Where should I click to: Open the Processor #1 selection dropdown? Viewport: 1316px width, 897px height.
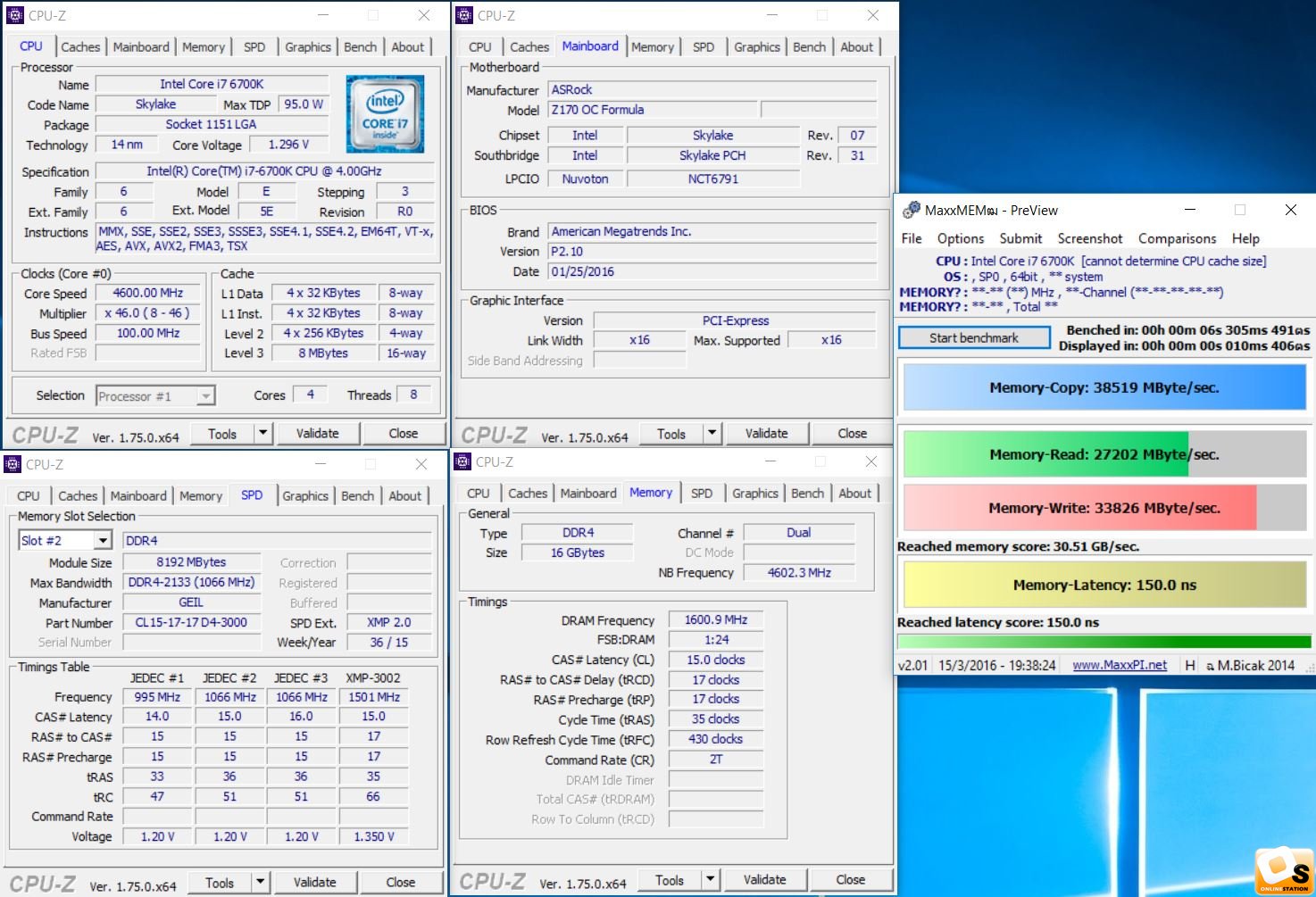[x=206, y=396]
